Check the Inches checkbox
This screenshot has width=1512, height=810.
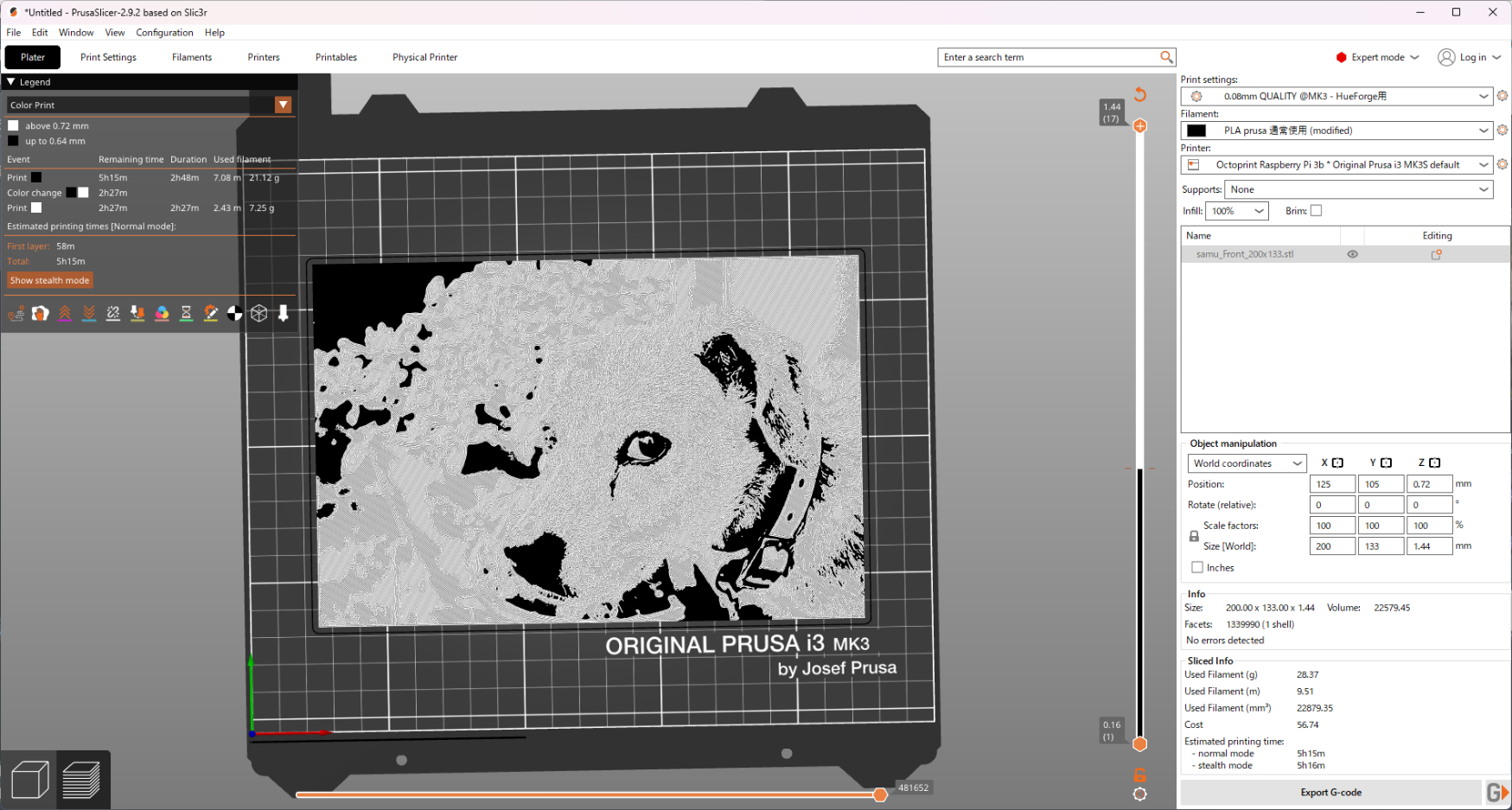(x=1197, y=568)
